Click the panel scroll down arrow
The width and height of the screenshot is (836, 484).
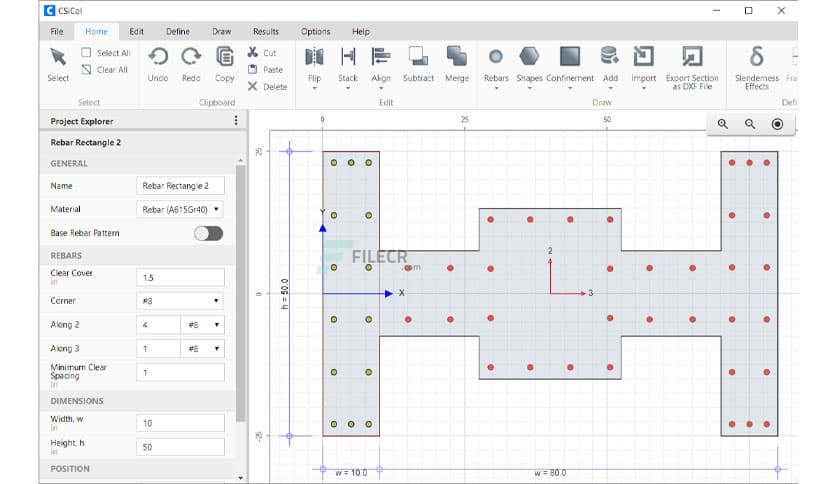coord(240,478)
